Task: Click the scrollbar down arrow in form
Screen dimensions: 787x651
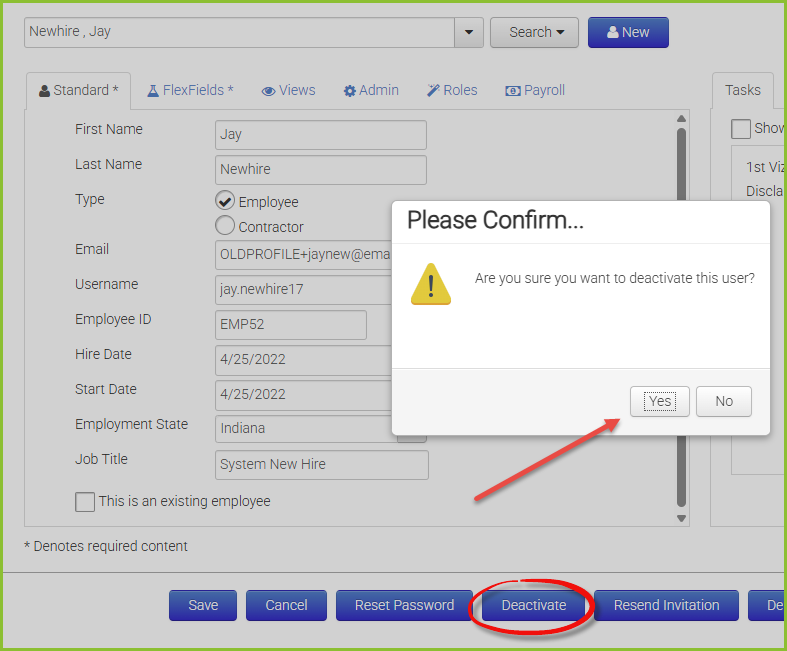Action: click(x=681, y=518)
